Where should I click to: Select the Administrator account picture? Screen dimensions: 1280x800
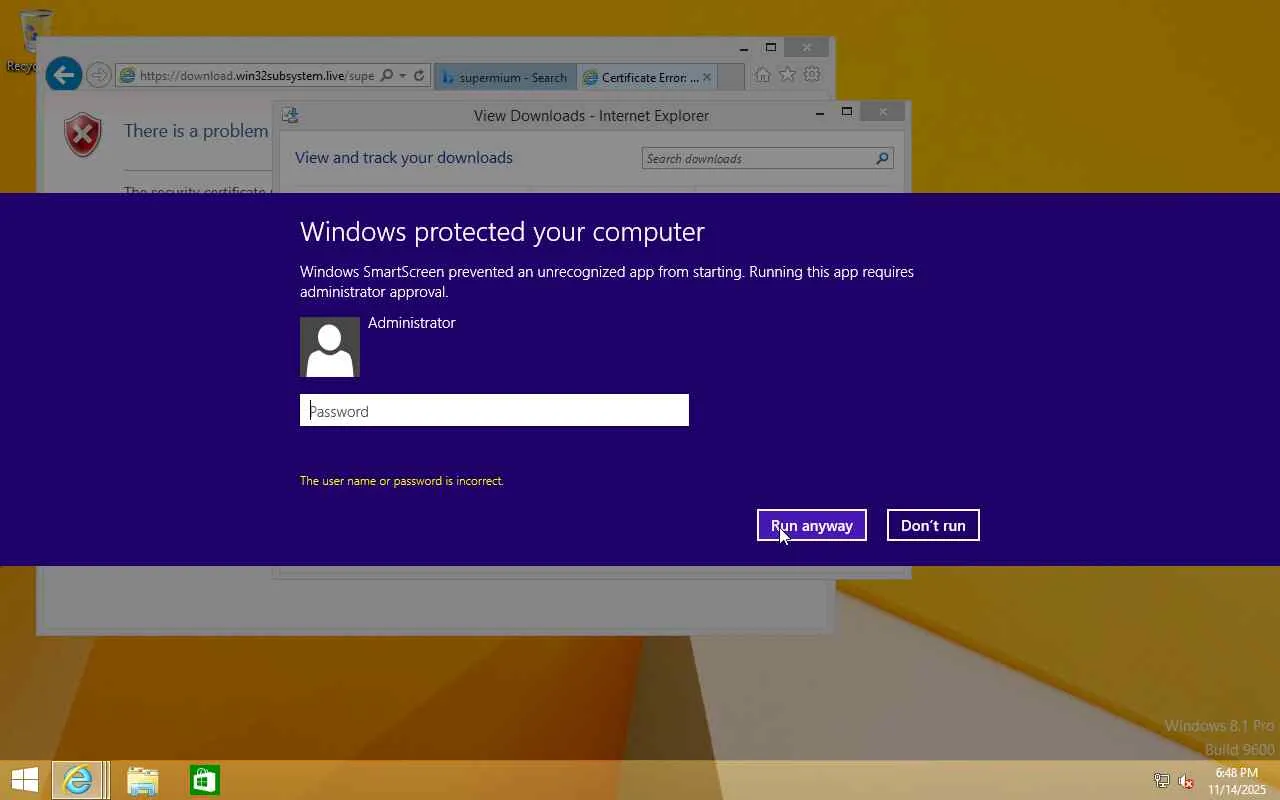(x=330, y=347)
